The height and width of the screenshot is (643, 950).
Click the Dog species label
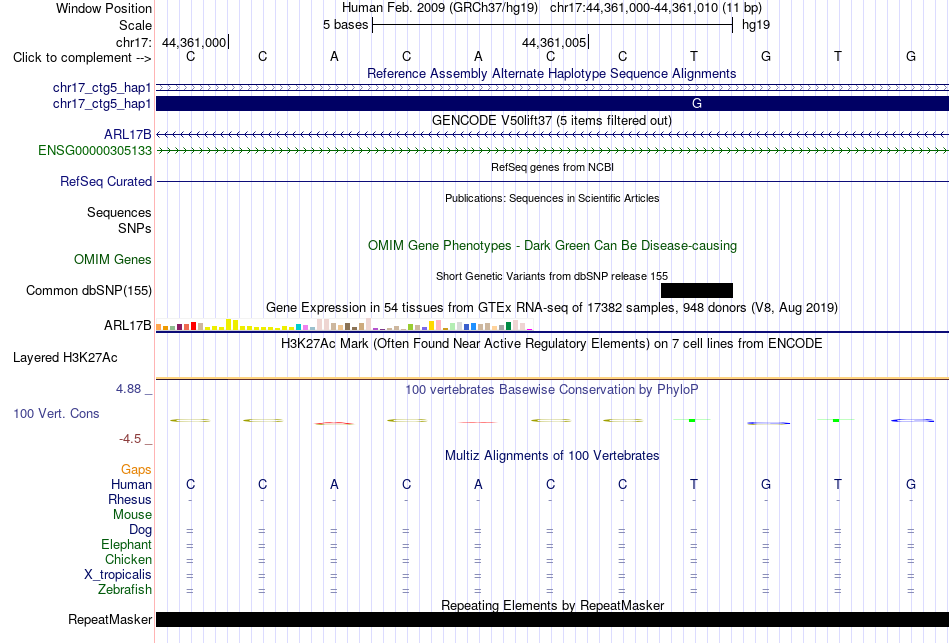pos(140,530)
